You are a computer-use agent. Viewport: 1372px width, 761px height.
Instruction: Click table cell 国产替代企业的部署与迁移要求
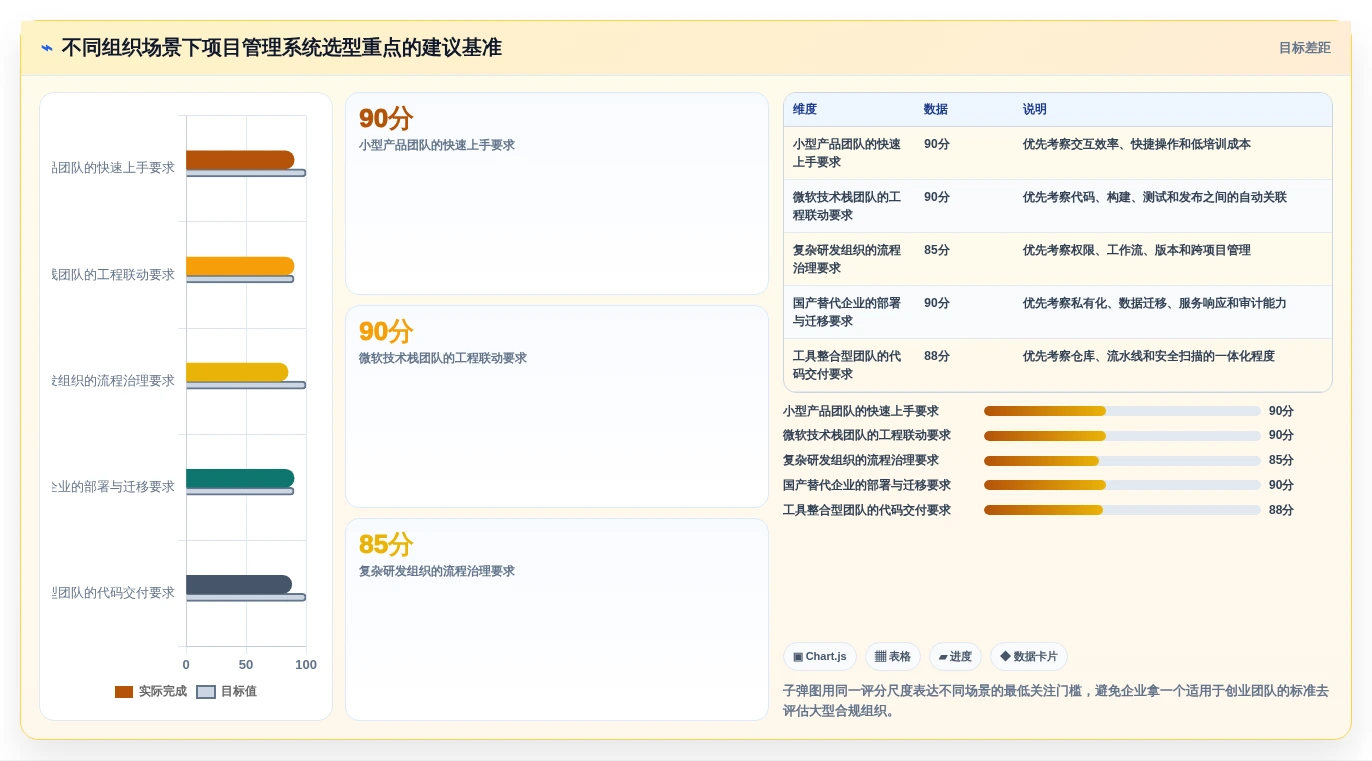click(848, 312)
